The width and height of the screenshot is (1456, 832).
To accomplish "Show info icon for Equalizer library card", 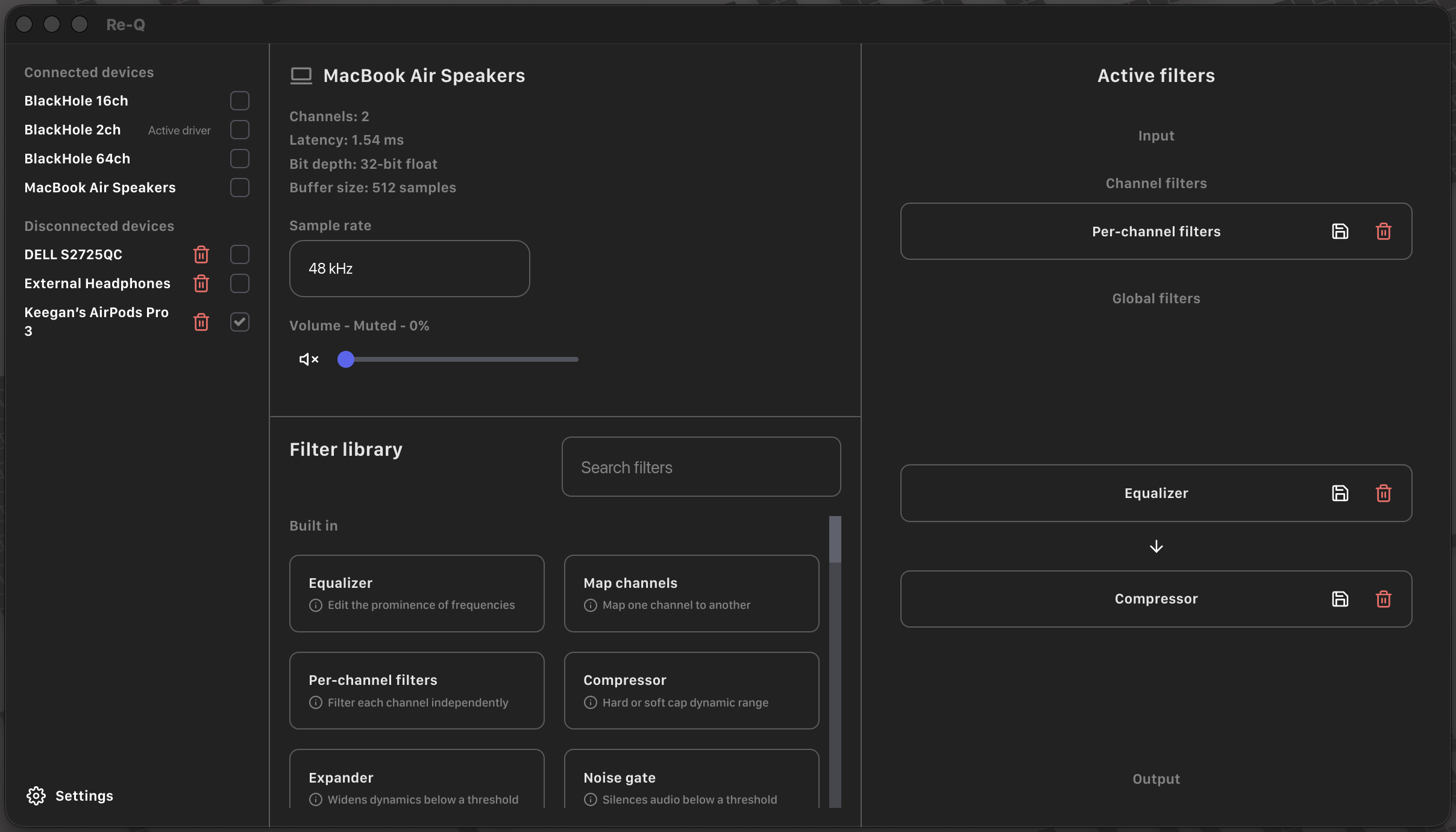I will 316,605.
